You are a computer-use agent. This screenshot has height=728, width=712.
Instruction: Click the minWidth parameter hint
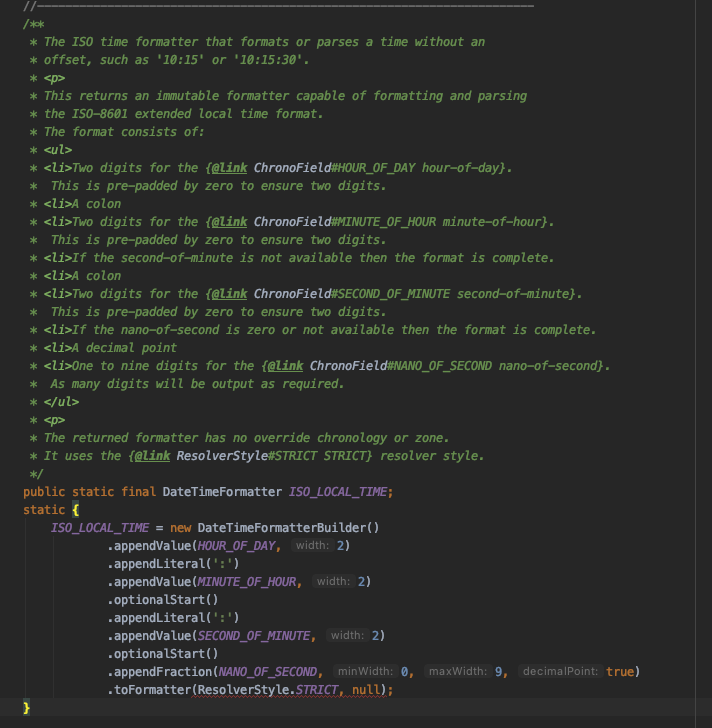click(364, 672)
